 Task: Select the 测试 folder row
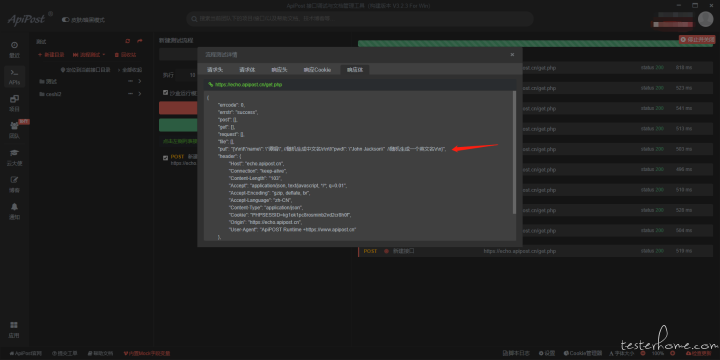[x=90, y=81]
